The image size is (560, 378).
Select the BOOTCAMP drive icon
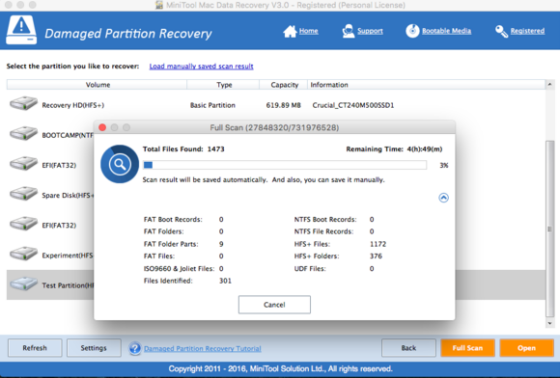[24, 133]
